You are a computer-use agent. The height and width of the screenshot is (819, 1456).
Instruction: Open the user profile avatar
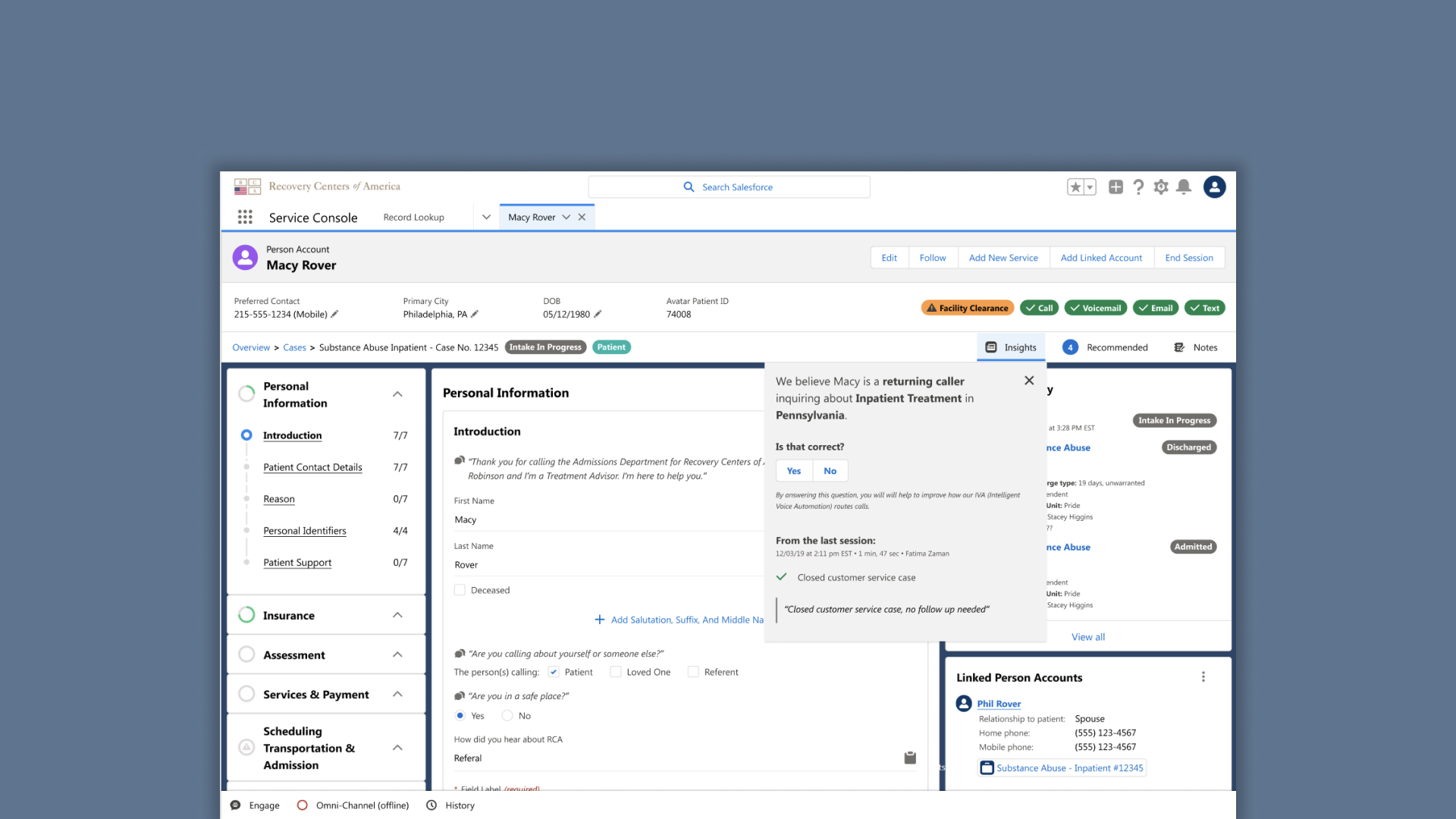tap(1214, 187)
